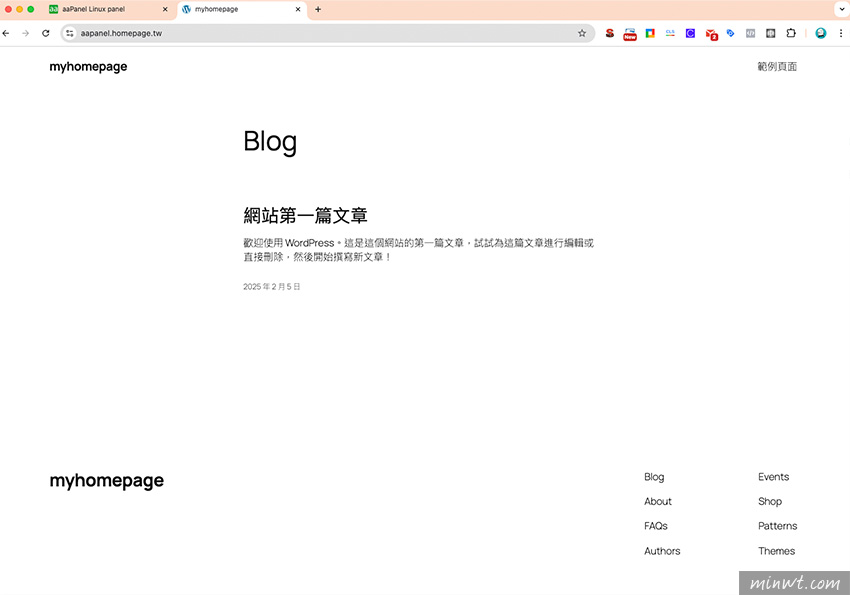The image size is (850, 595).
Task: Open the footer FAQs link
Action: tap(655, 526)
